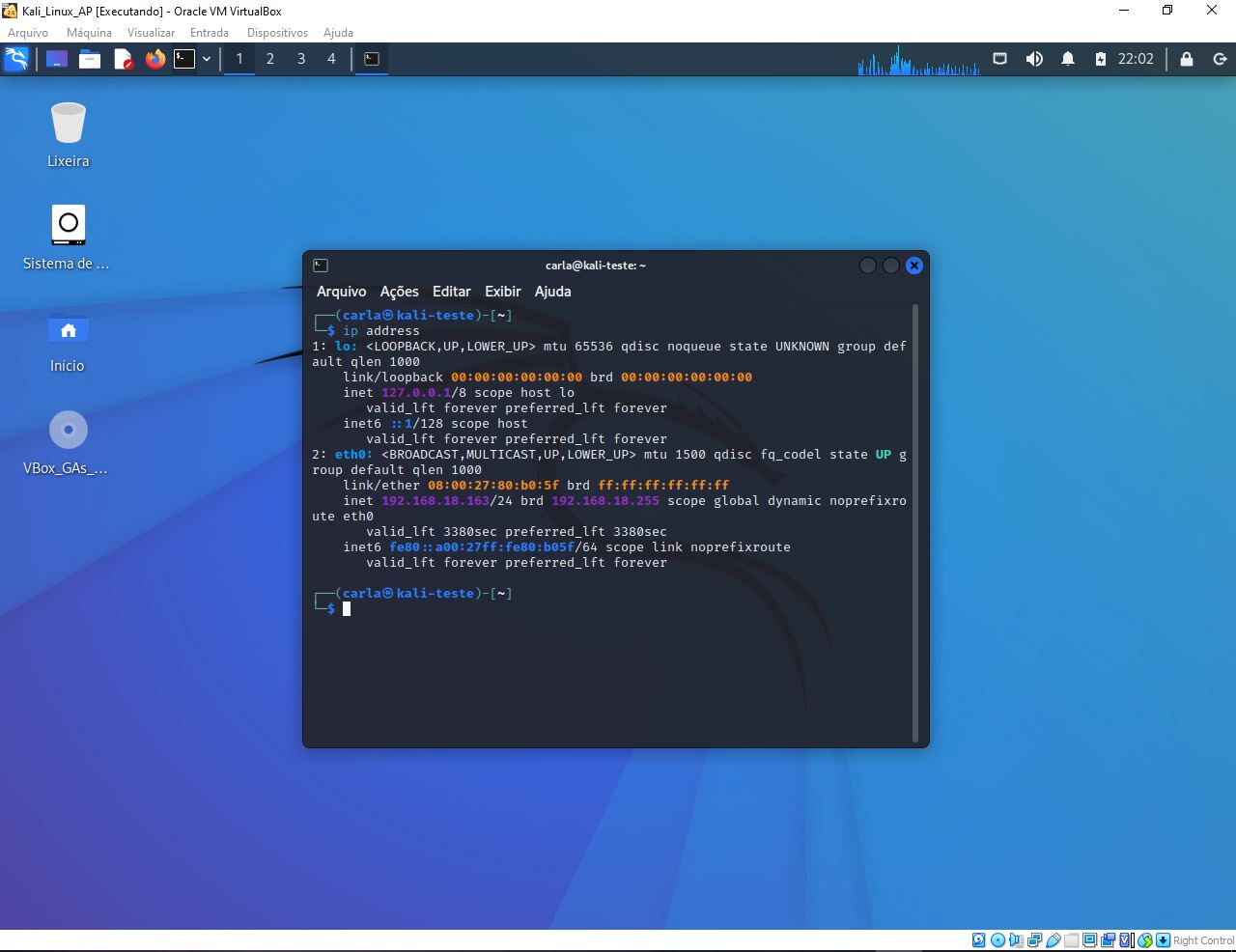Viewport: 1236px width, 952px height.
Task: Click VirtualBox mouse integration status icon
Action: tap(1145, 940)
